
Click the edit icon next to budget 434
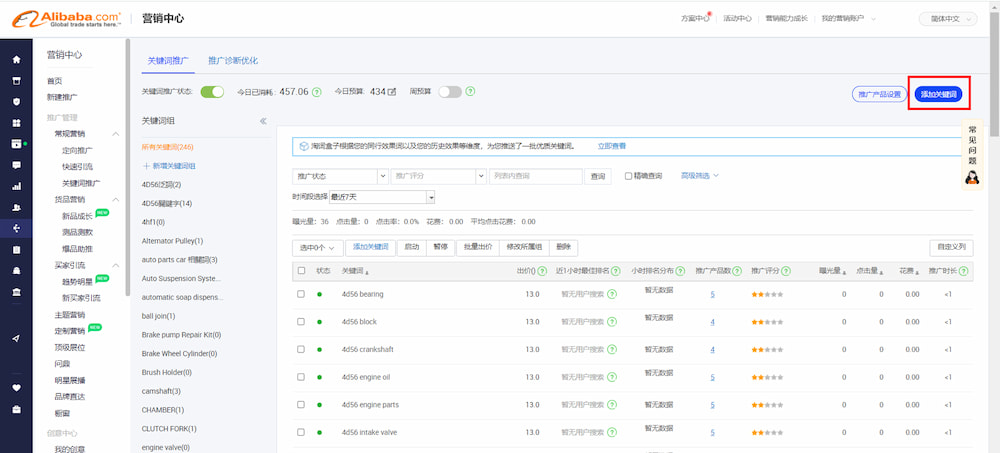point(392,92)
